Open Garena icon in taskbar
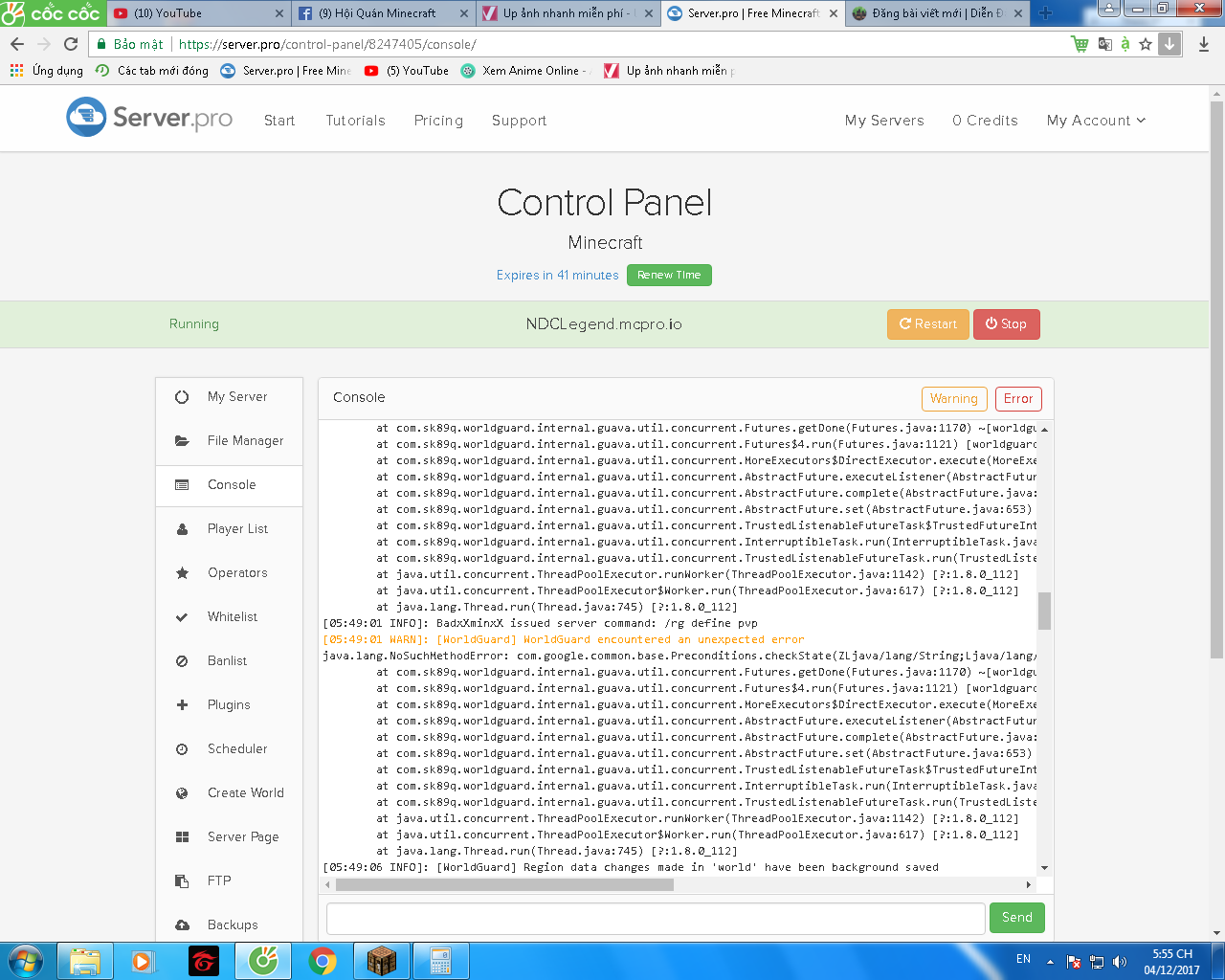 (204, 961)
